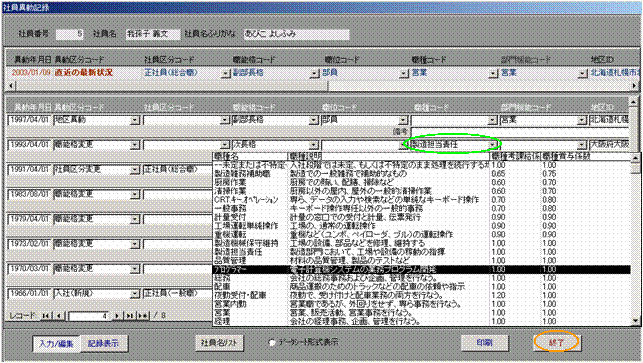Create new record with navigator asterisk button
This screenshot has width=643, height=363.
pos(143,315)
